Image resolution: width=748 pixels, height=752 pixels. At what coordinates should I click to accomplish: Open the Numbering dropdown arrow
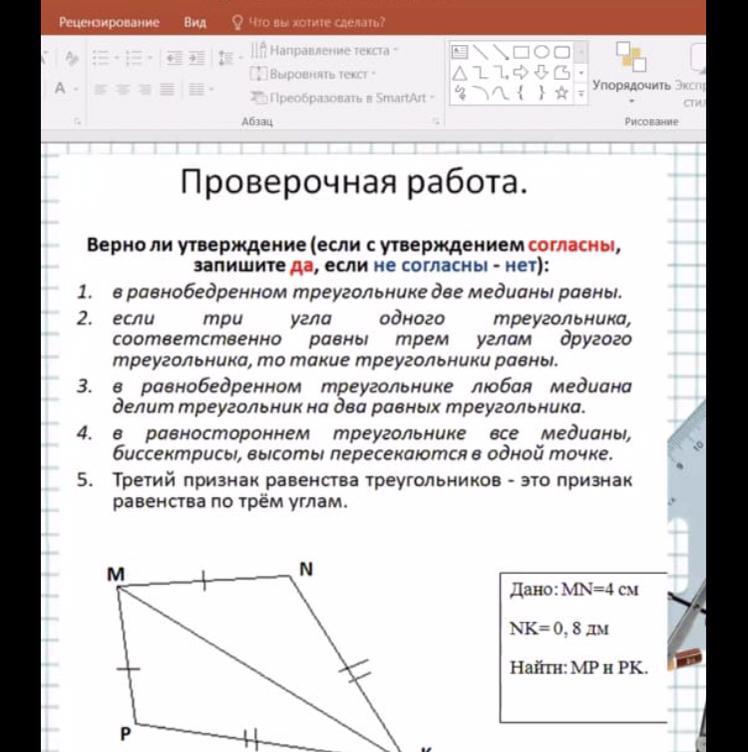coord(150,58)
